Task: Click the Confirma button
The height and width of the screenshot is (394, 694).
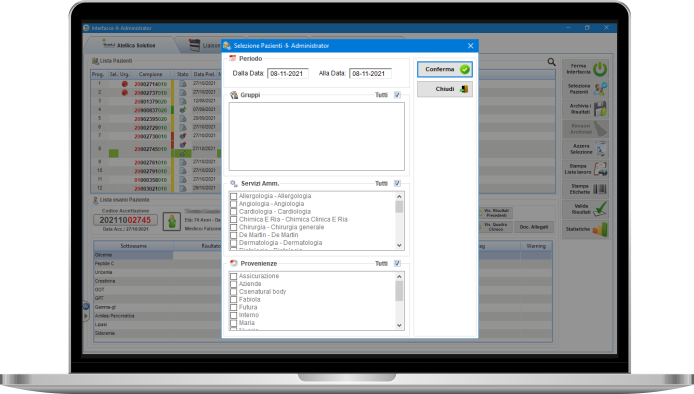Action: pyautogui.click(x=445, y=69)
